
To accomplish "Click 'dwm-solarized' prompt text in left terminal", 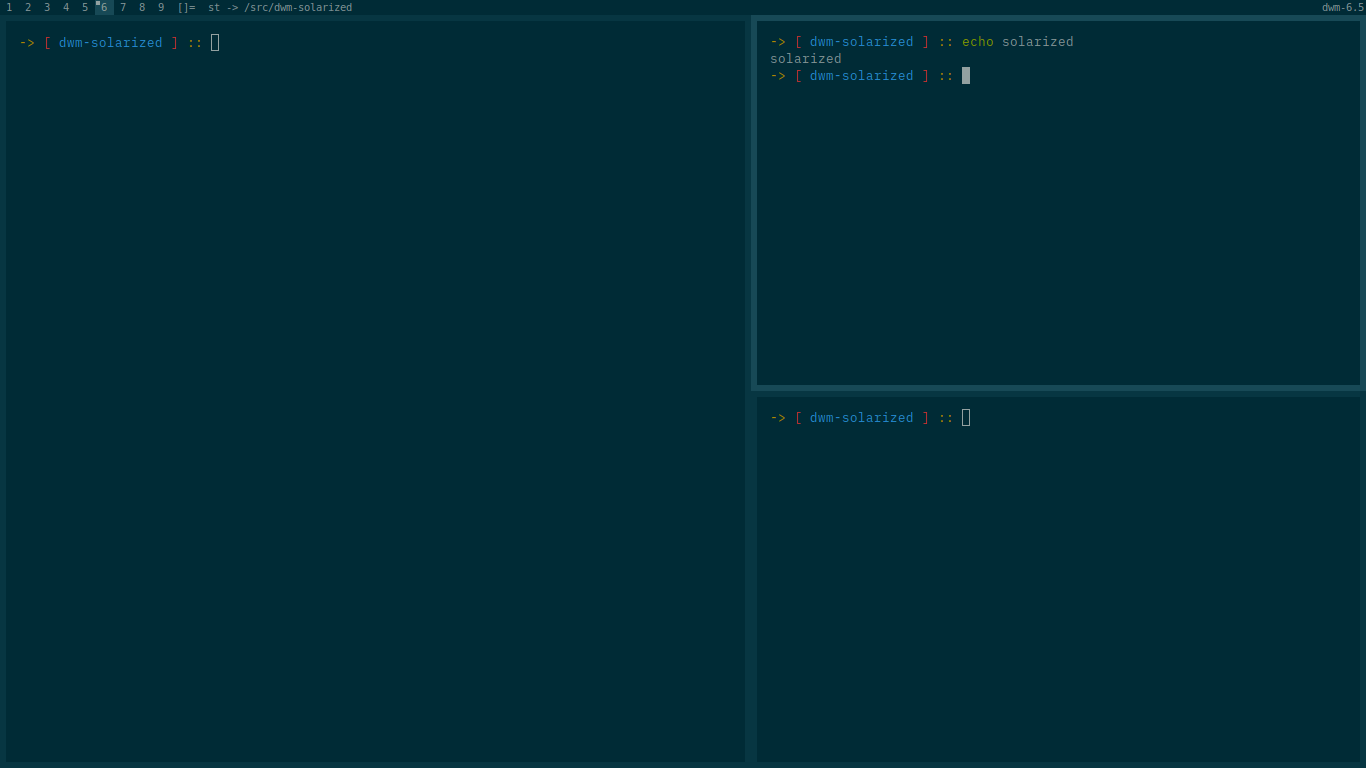I will (110, 43).
